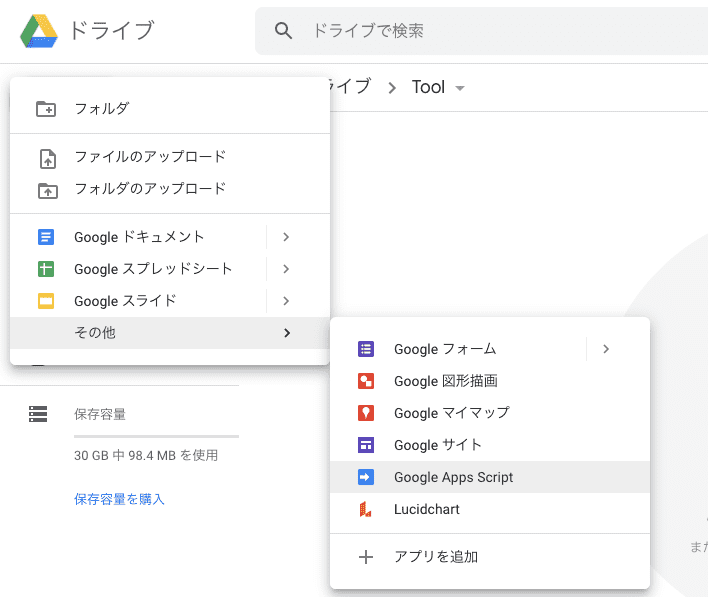Click the Google Sites icon
Screen dimensions: 708x597
366,445
